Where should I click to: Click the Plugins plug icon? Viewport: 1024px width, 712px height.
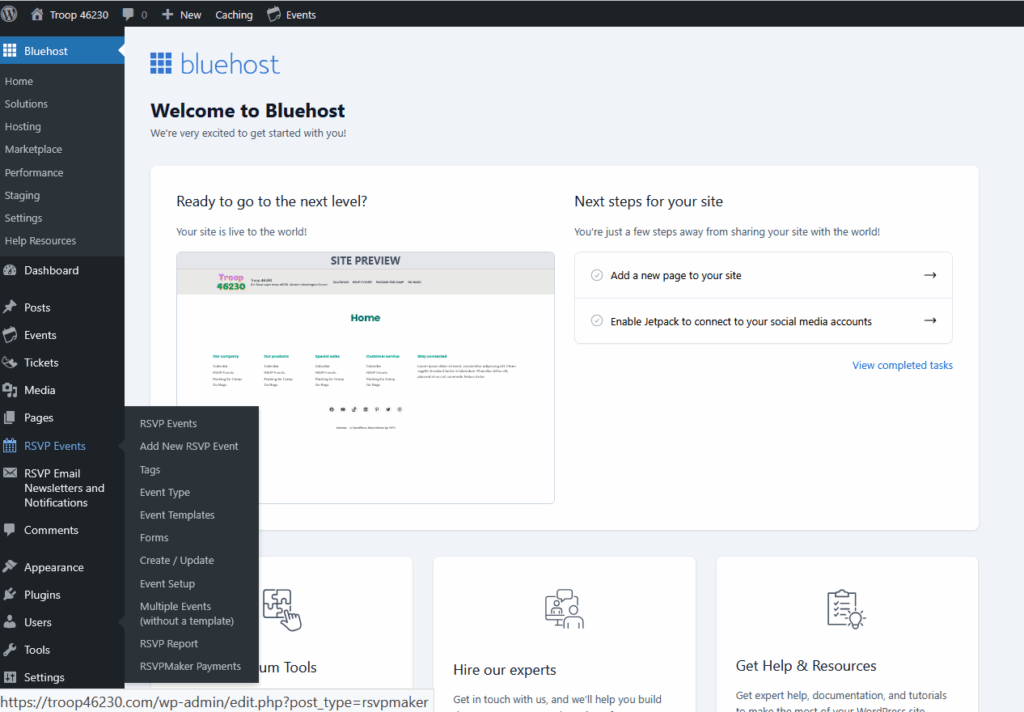pos(10,594)
